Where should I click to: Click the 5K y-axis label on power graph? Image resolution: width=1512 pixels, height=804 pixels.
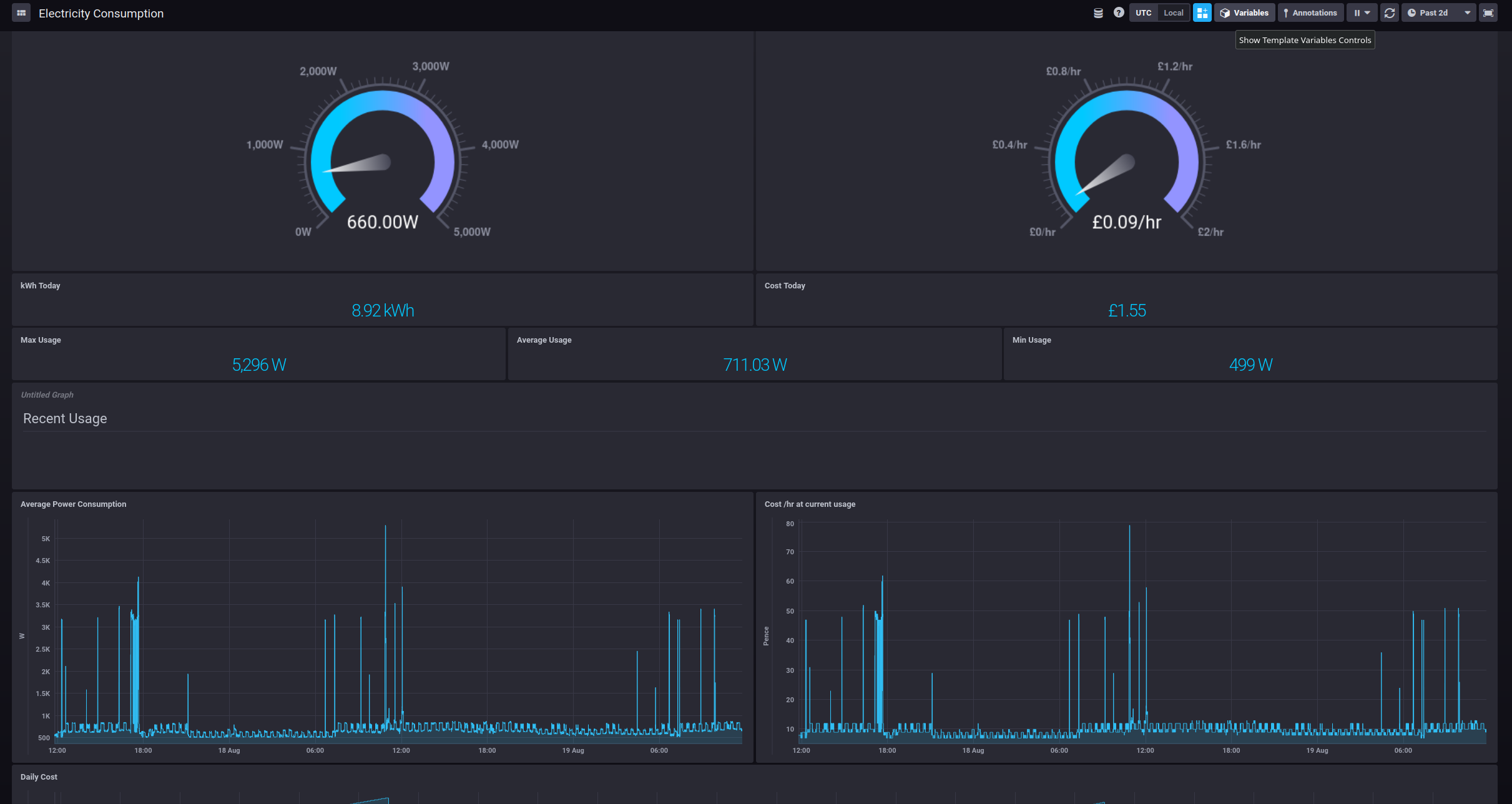[46, 538]
